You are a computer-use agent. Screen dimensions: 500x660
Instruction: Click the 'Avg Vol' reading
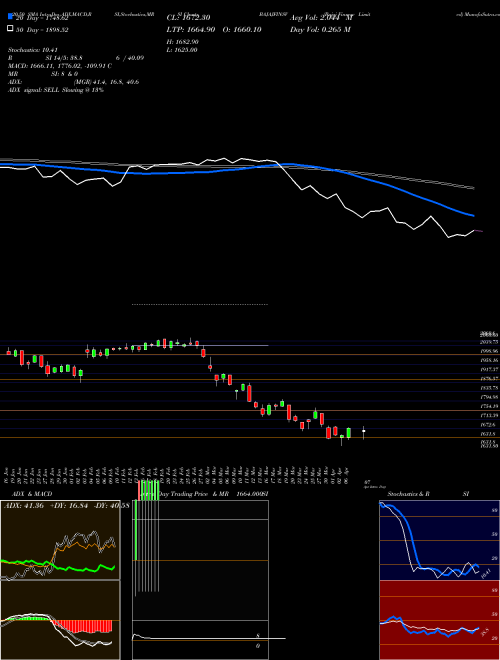321,18
